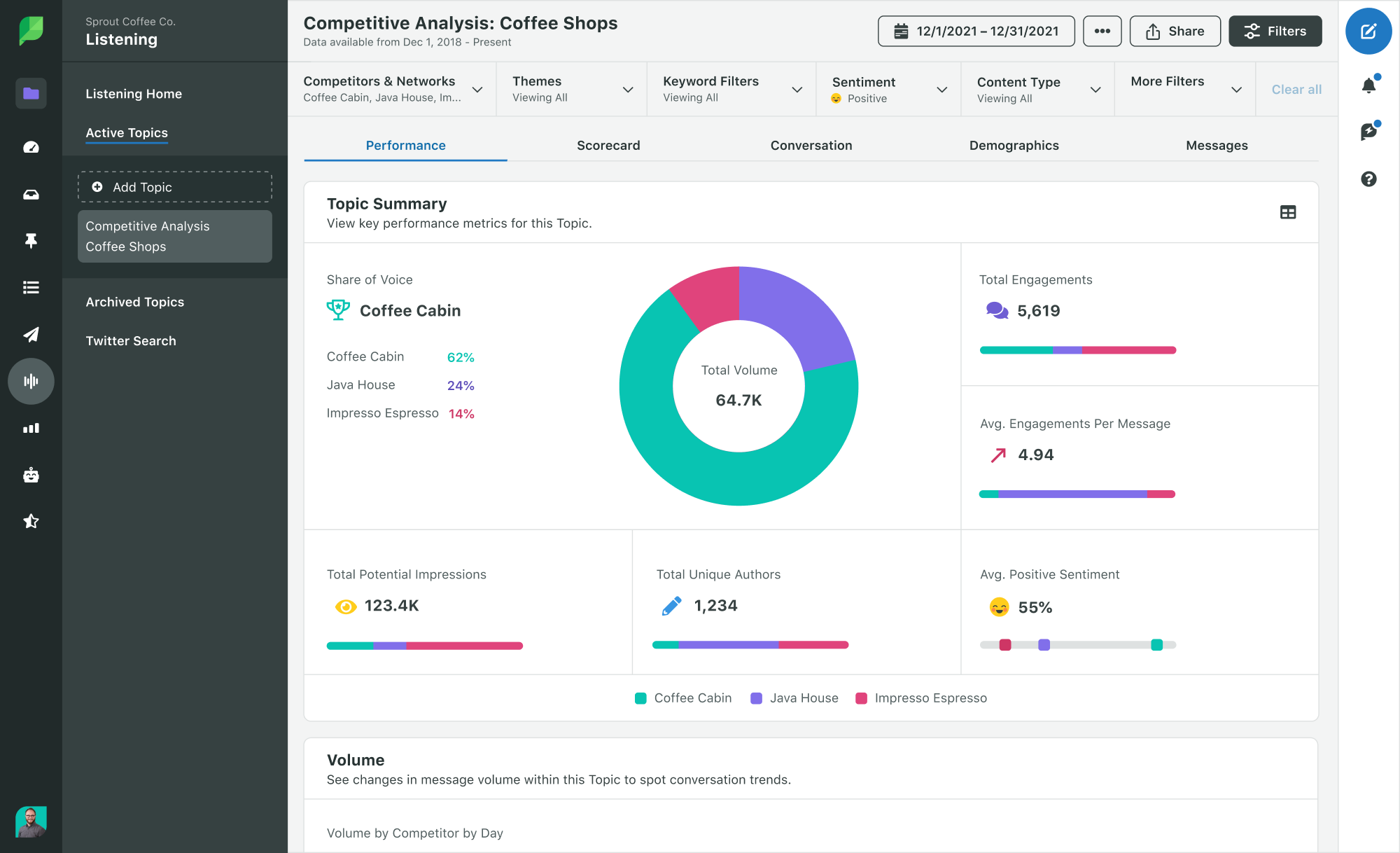1400x853 pixels.
Task: Switch to the Scorecard tab
Action: click(608, 145)
